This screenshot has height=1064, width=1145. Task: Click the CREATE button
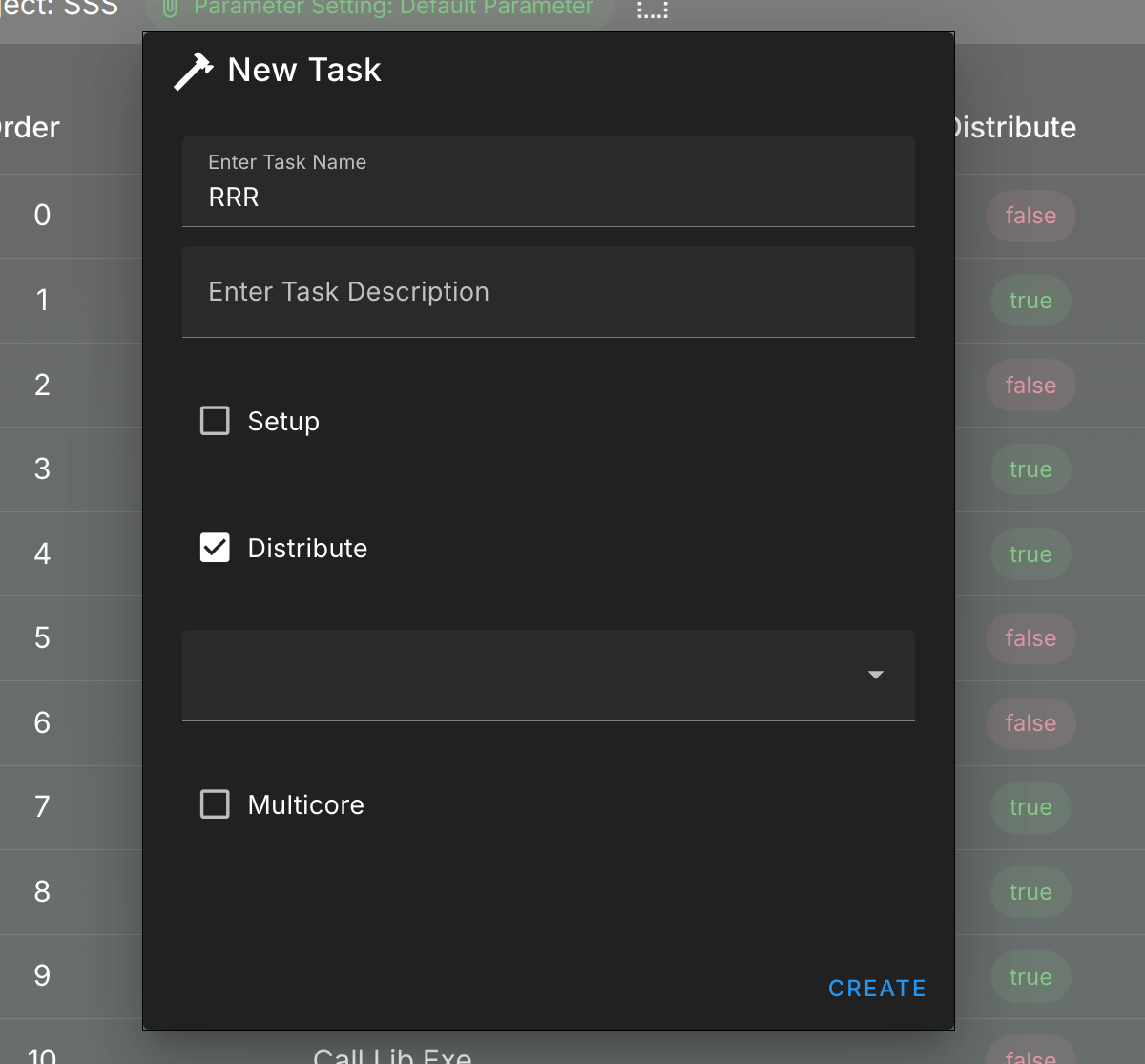click(x=877, y=989)
